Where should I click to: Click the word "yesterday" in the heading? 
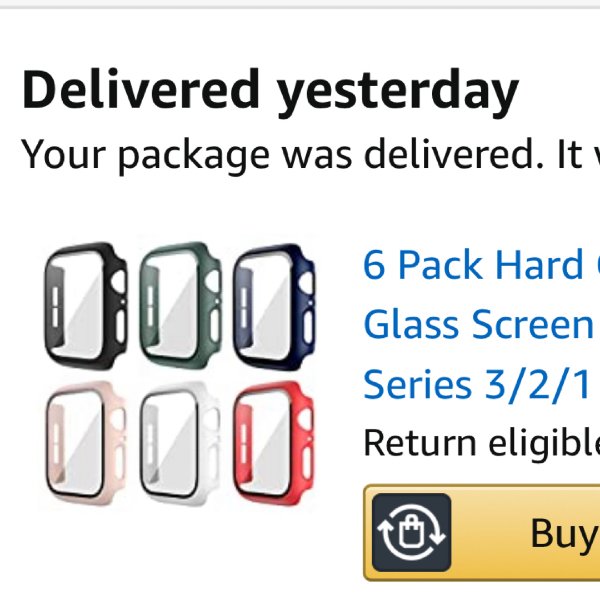(397, 94)
